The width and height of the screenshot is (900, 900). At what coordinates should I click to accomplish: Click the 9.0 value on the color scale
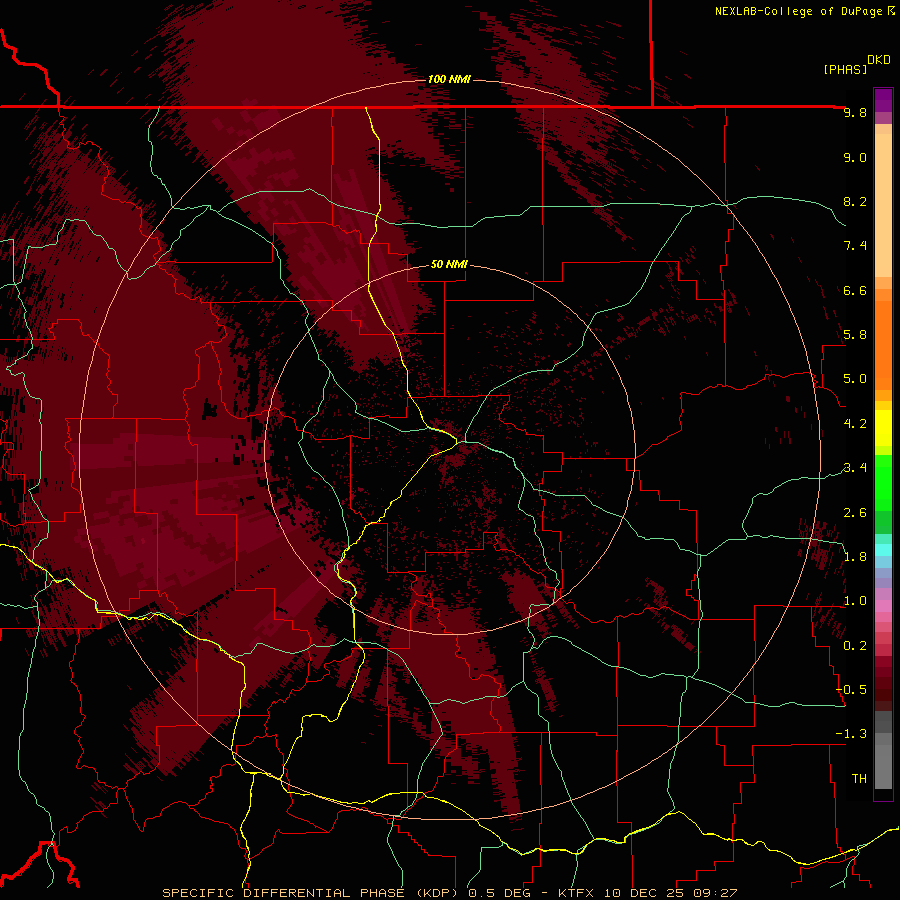point(855,158)
